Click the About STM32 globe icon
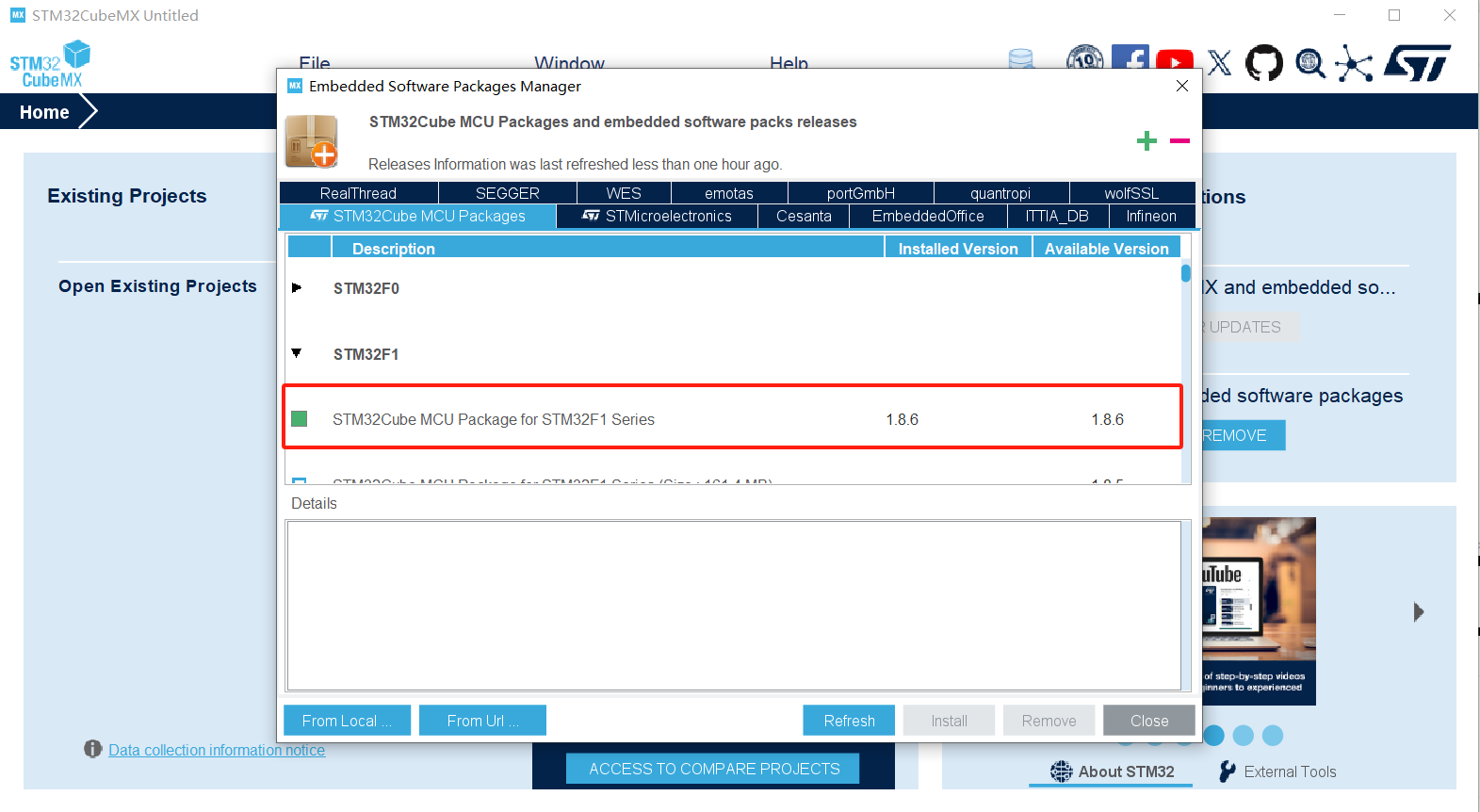 (x=1062, y=771)
